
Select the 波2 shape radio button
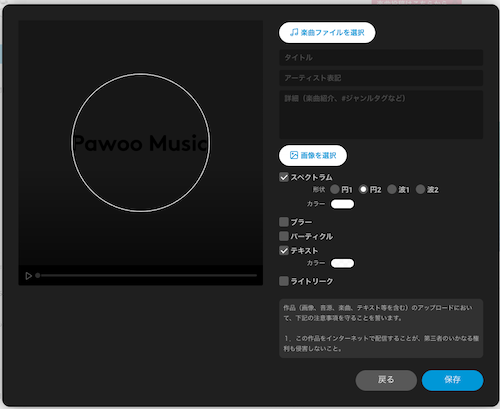pyautogui.click(x=420, y=190)
